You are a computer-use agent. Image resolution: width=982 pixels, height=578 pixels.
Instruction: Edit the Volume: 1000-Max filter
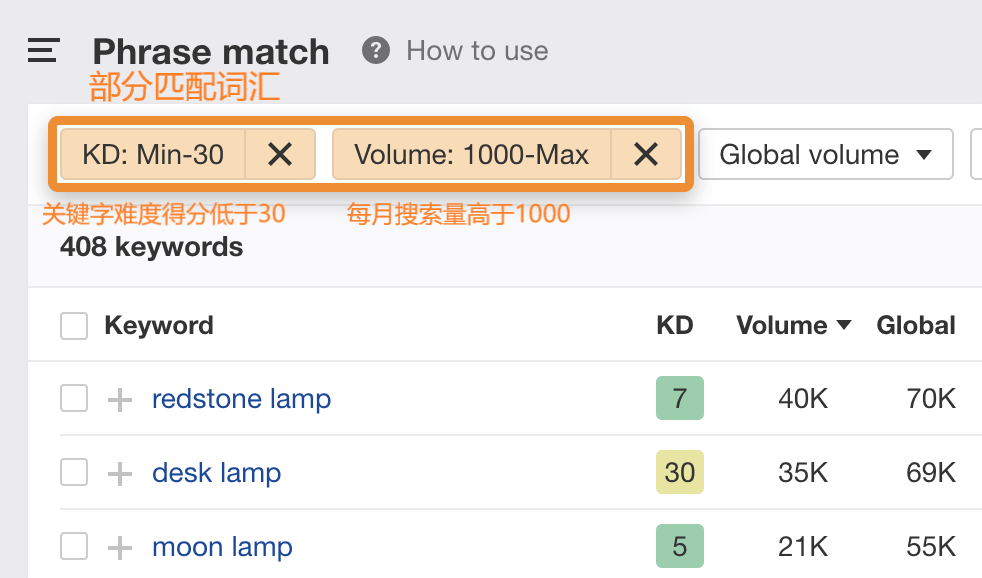tap(471, 154)
